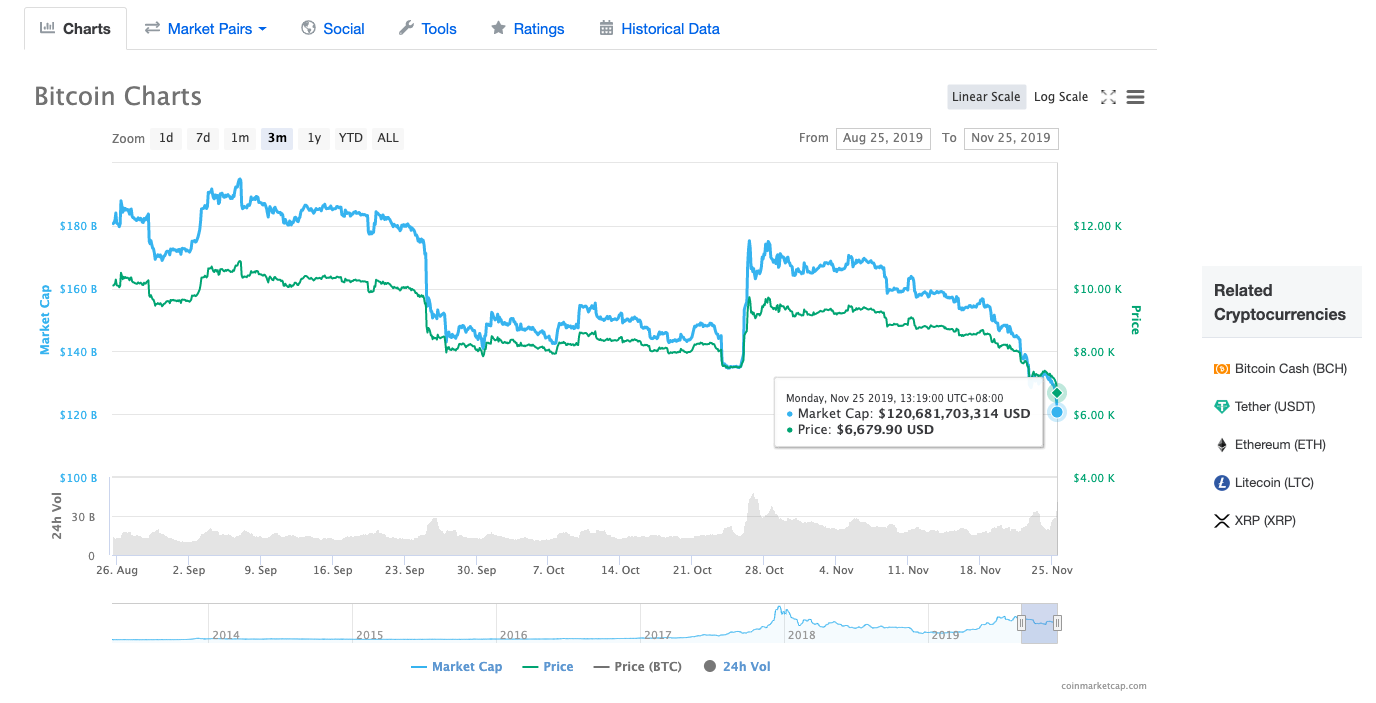Set zoom to 1d
Screen dimensions: 1376x703
pyautogui.click(x=166, y=138)
